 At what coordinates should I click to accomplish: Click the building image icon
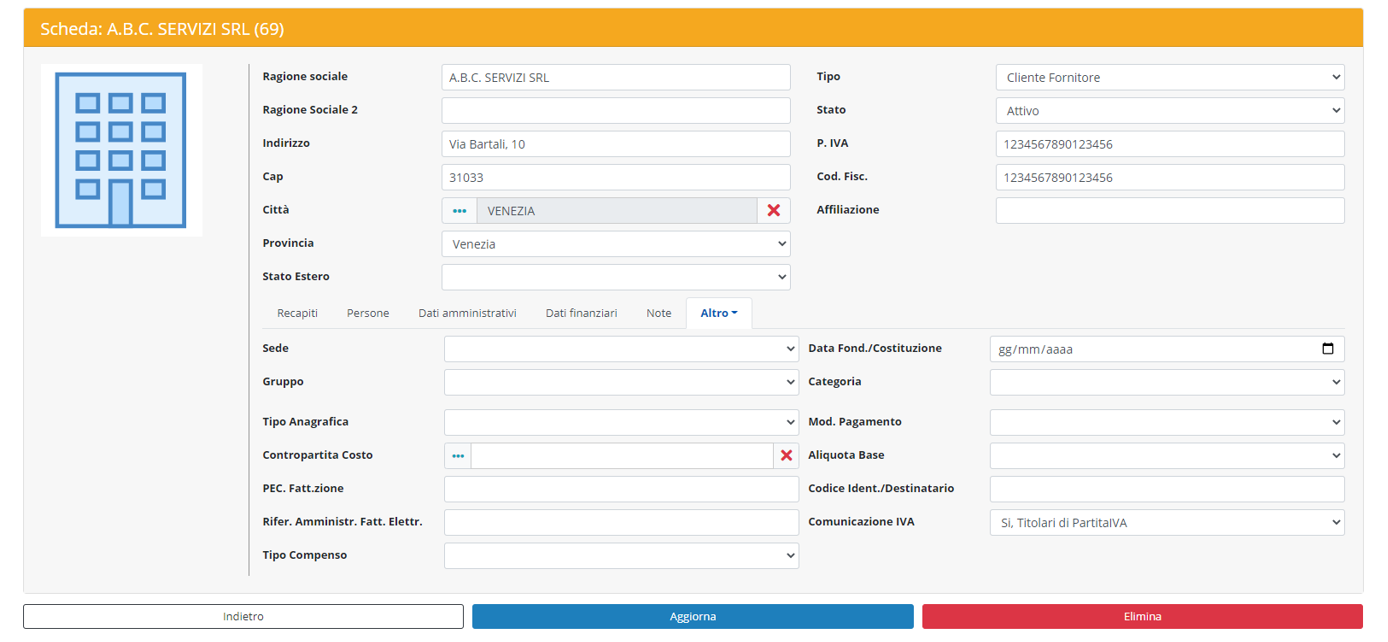(121, 150)
